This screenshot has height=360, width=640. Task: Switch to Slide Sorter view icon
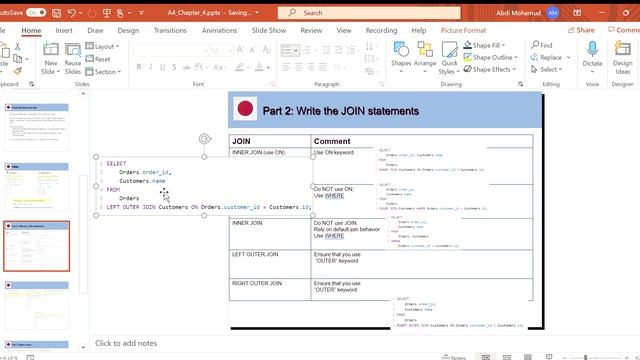point(507,358)
